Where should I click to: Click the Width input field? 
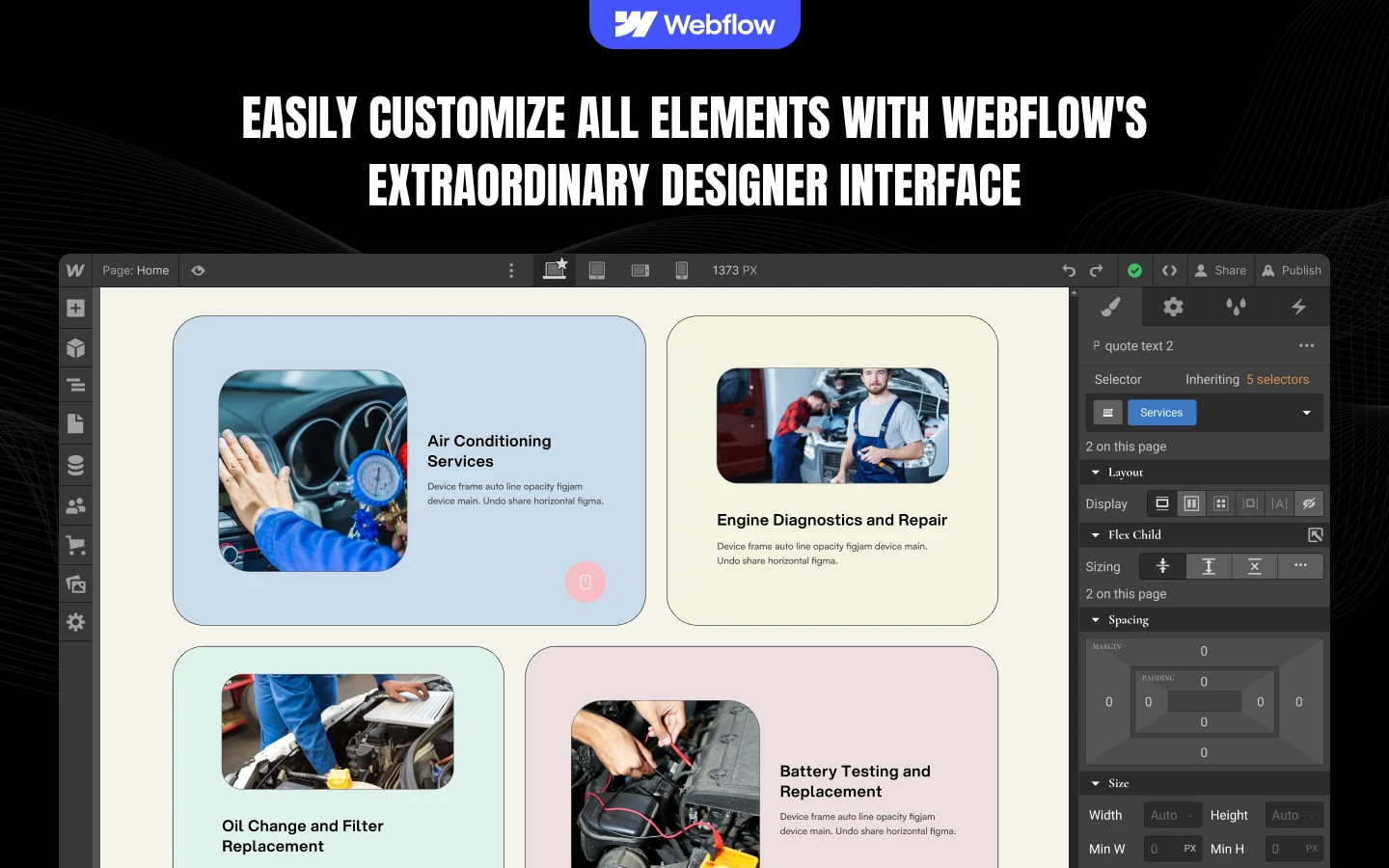click(x=1172, y=816)
